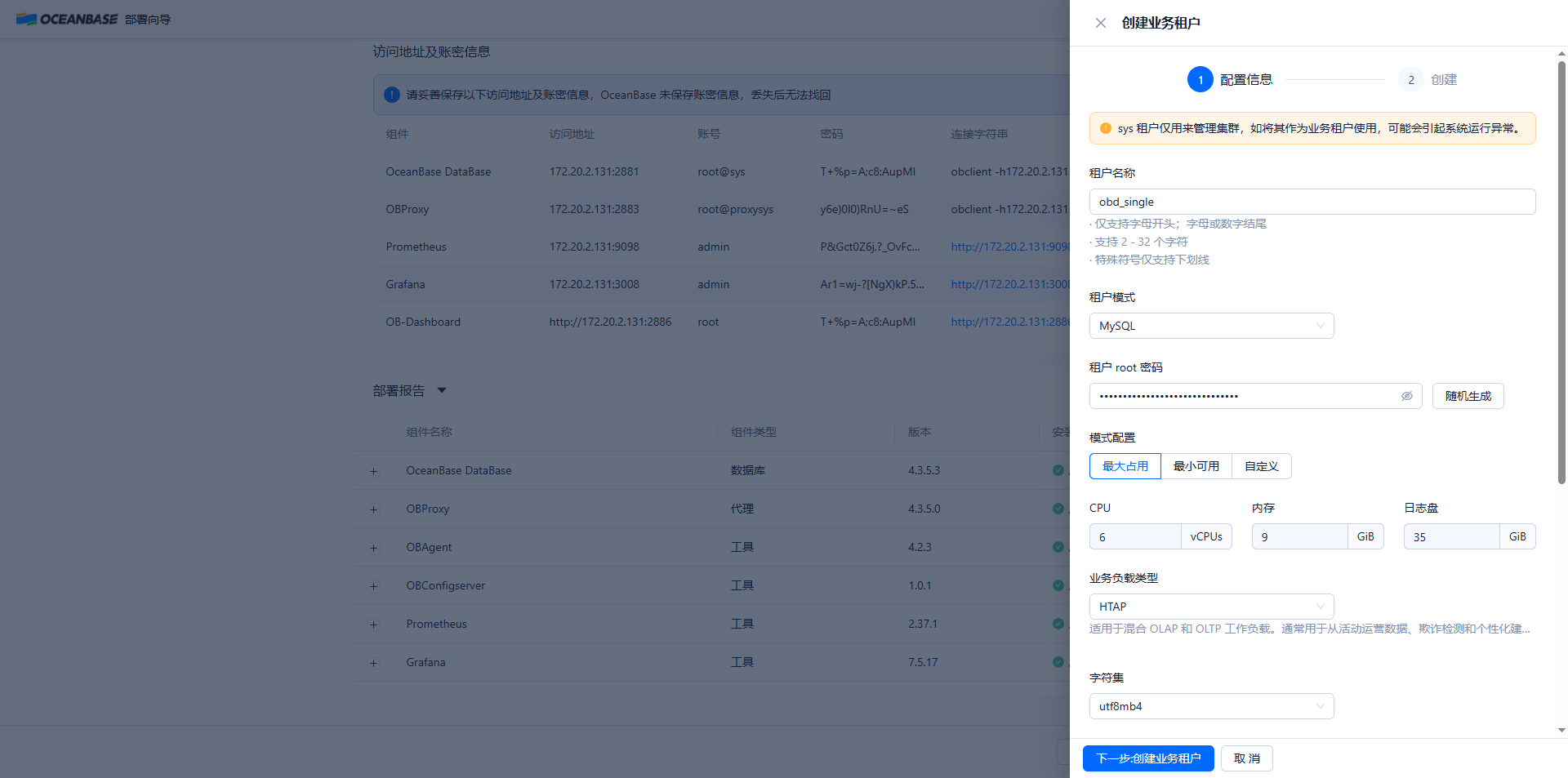Click the address 172.20.2.131:2883
The width and height of the screenshot is (1568, 778).
coord(594,209)
